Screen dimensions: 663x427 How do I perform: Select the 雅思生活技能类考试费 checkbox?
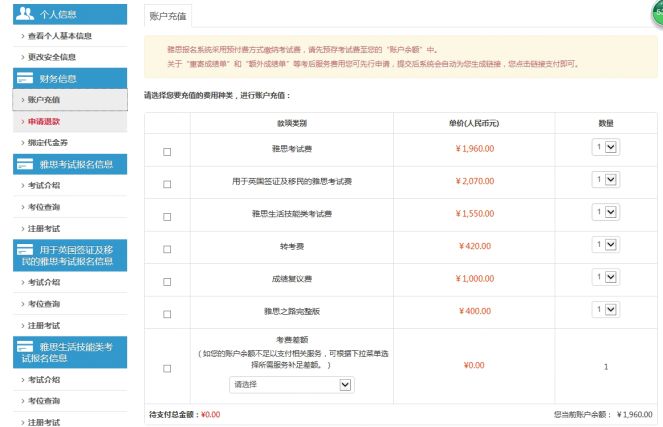pyautogui.click(x=167, y=217)
